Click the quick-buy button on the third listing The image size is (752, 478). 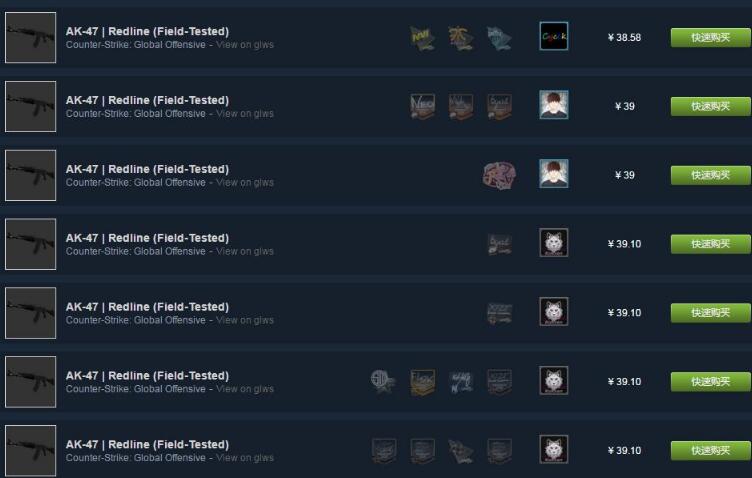coord(711,175)
